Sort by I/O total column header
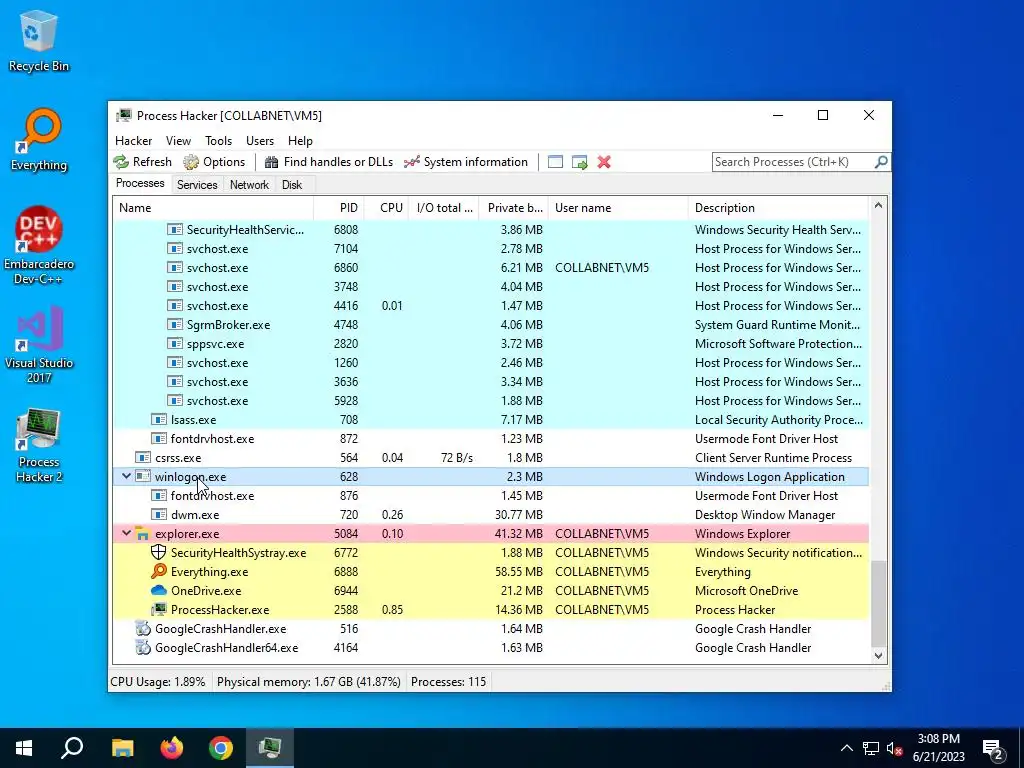Image resolution: width=1024 pixels, height=768 pixels. (x=443, y=208)
